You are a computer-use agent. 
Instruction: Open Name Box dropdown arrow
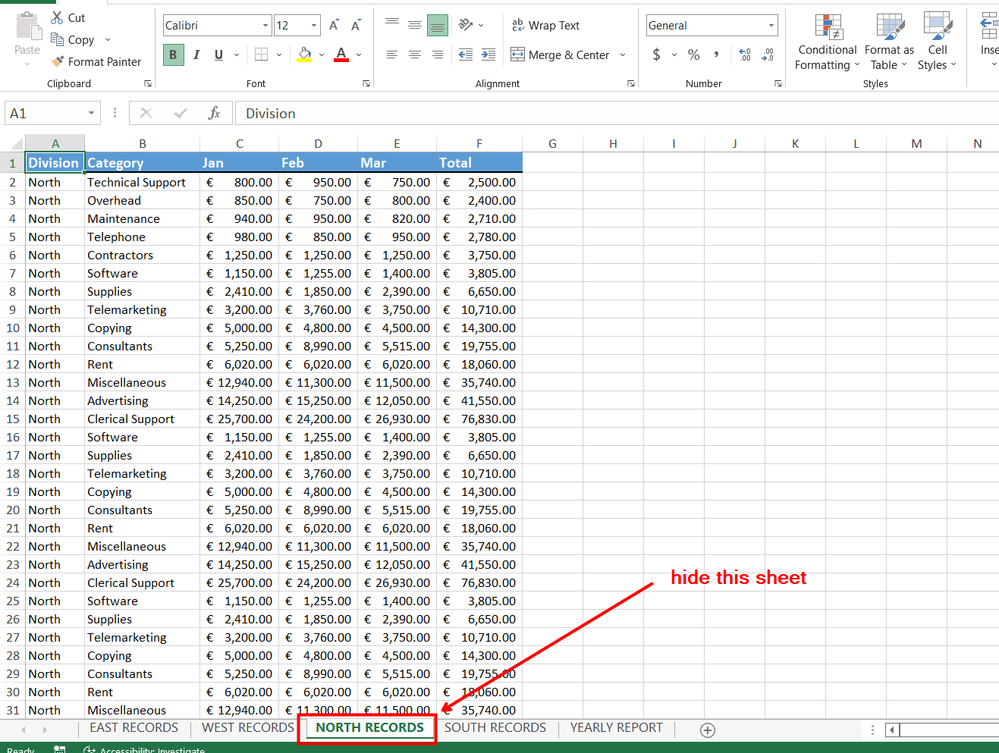(x=91, y=113)
